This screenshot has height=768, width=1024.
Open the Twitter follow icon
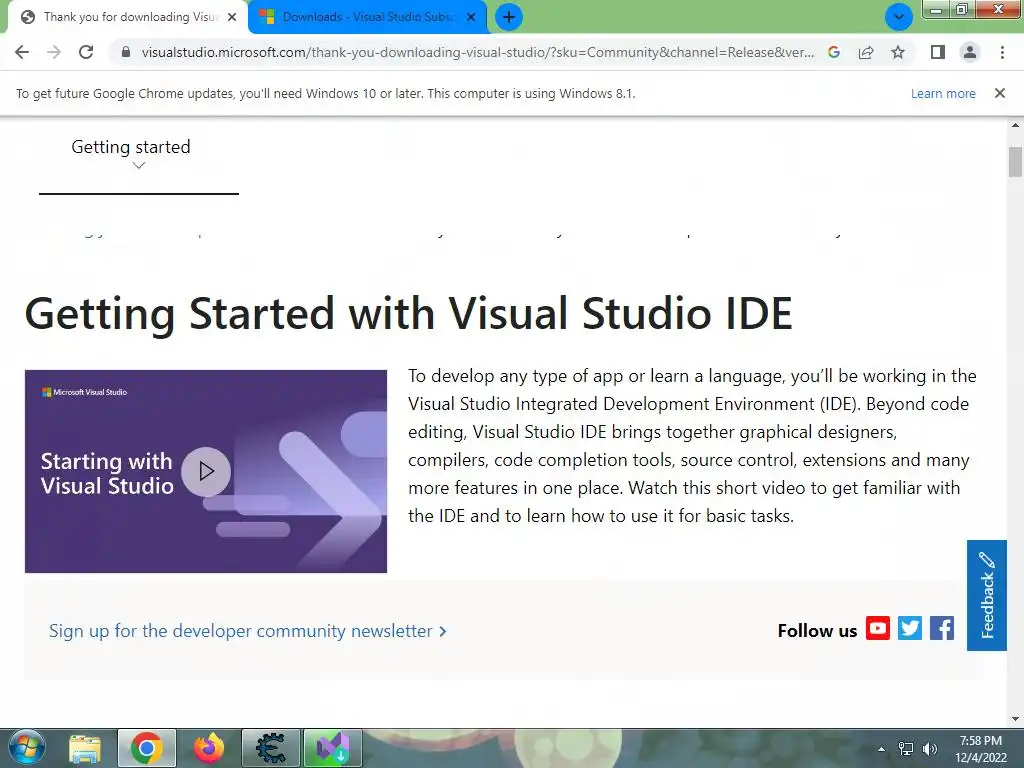click(x=910, y=628)
